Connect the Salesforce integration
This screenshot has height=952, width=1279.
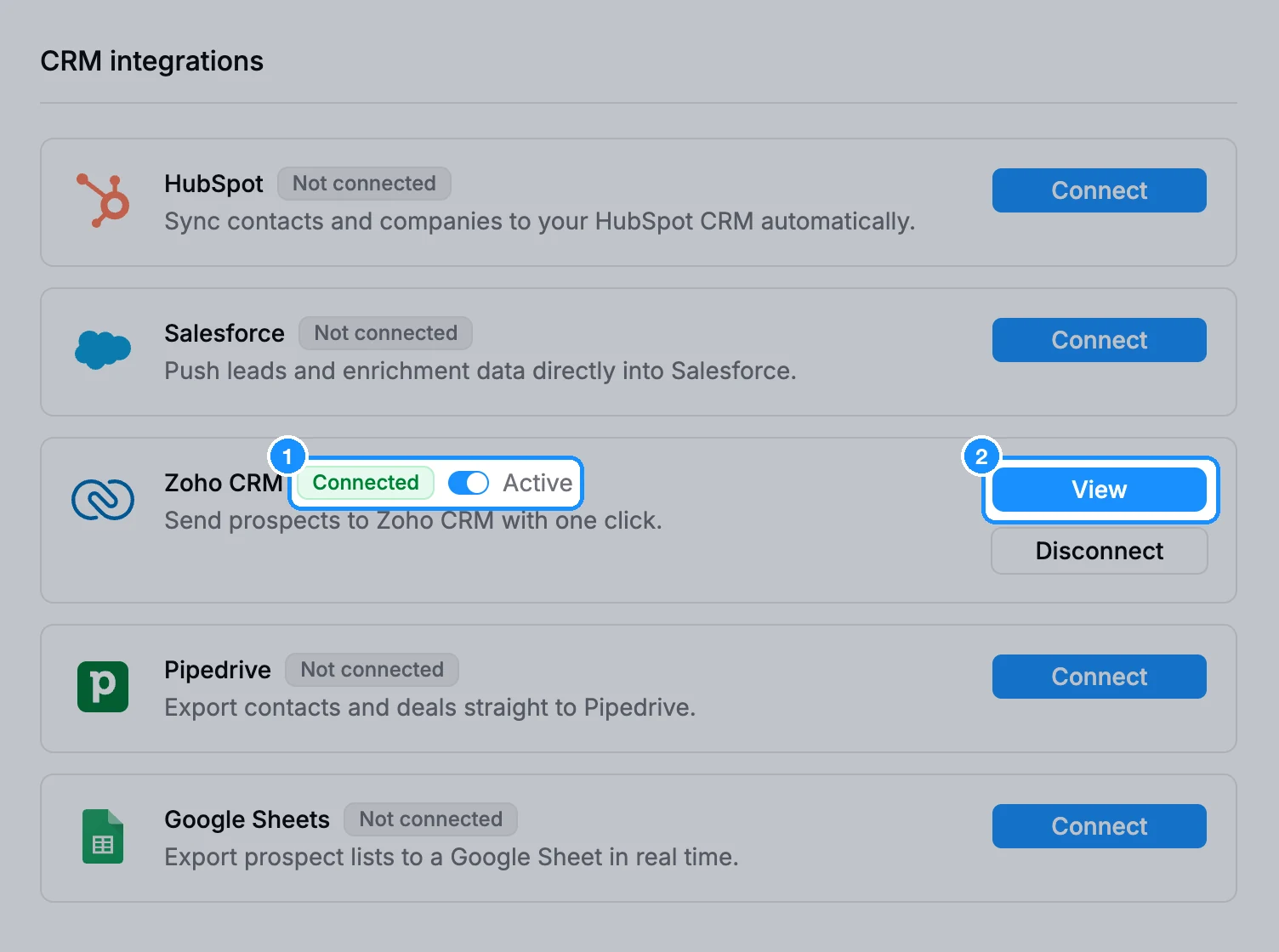(x=1099, y=340)
